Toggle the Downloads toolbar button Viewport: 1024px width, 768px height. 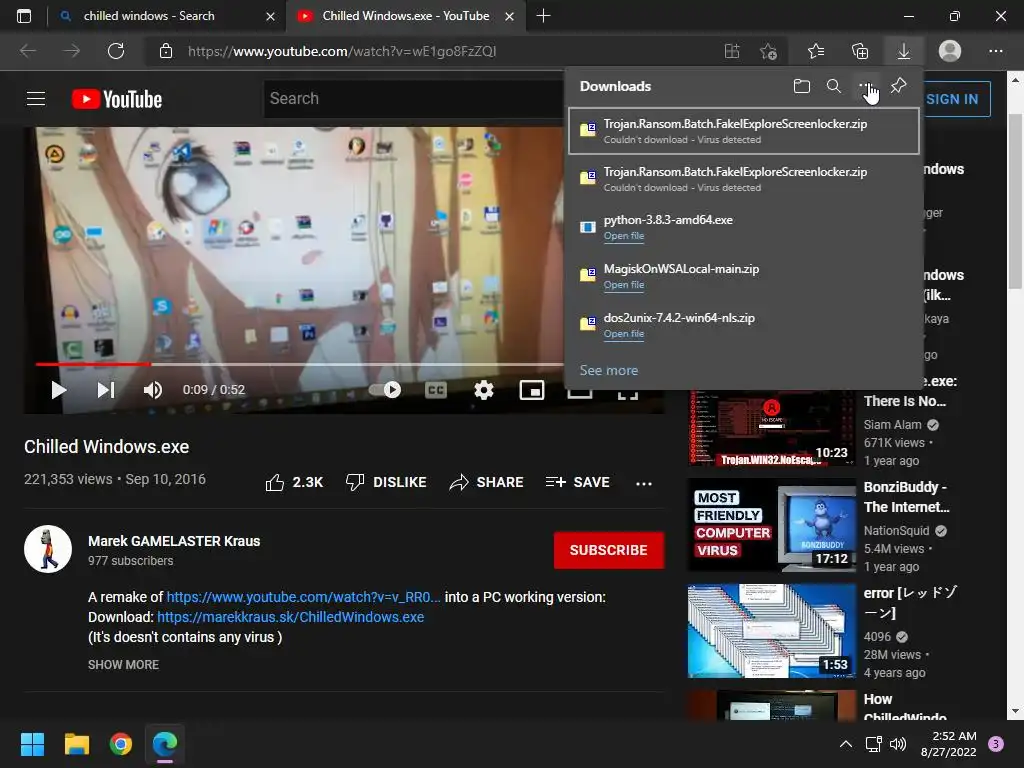pos(904,51)
